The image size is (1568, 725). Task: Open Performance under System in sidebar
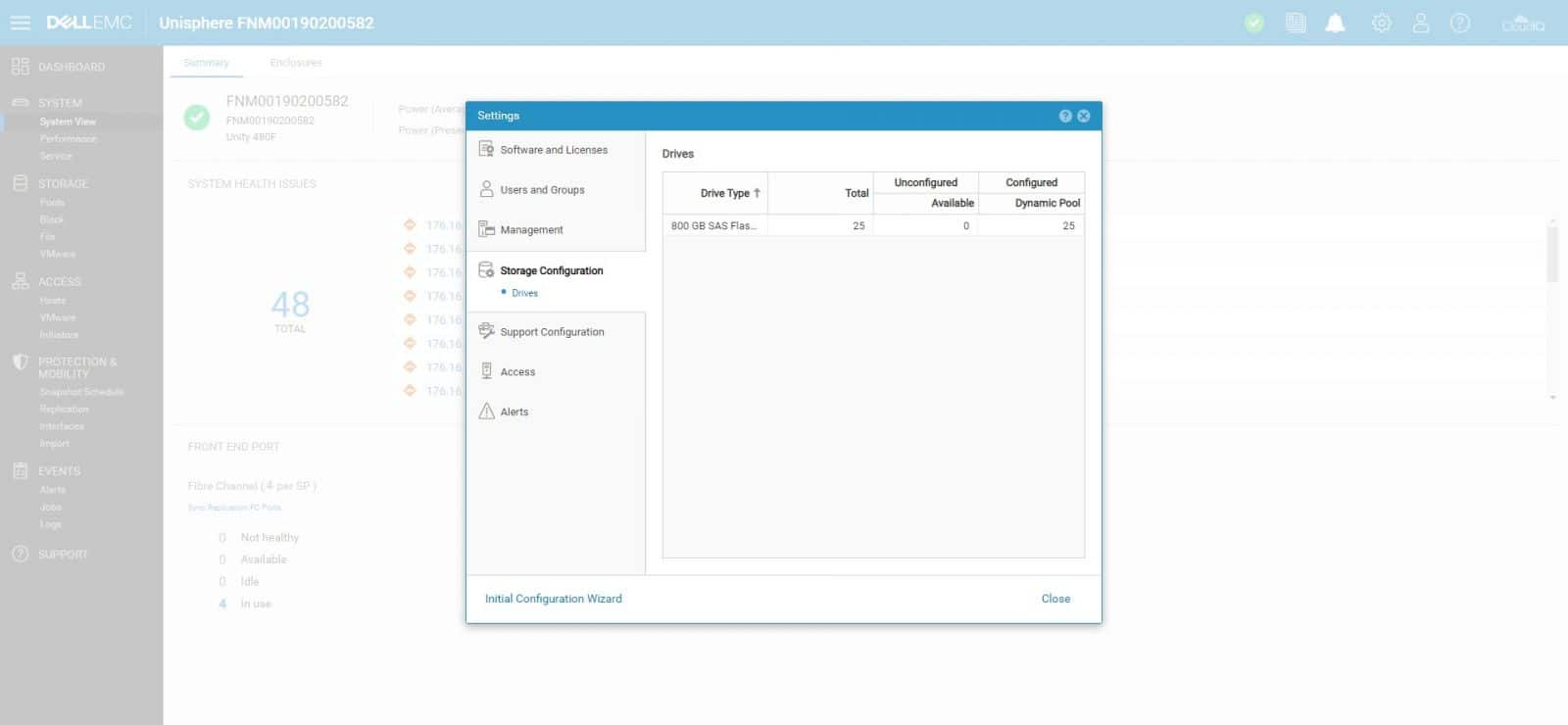(x=68, y=139)
